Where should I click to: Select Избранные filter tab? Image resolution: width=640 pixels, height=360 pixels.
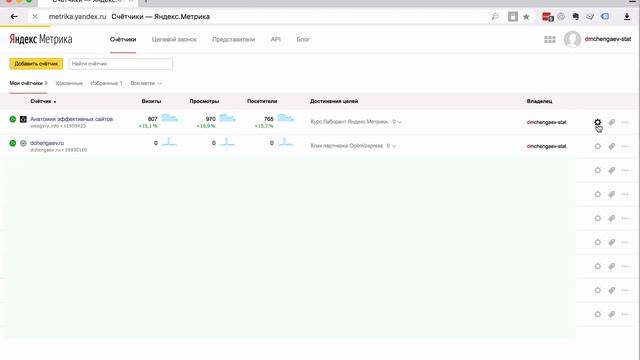107,83
